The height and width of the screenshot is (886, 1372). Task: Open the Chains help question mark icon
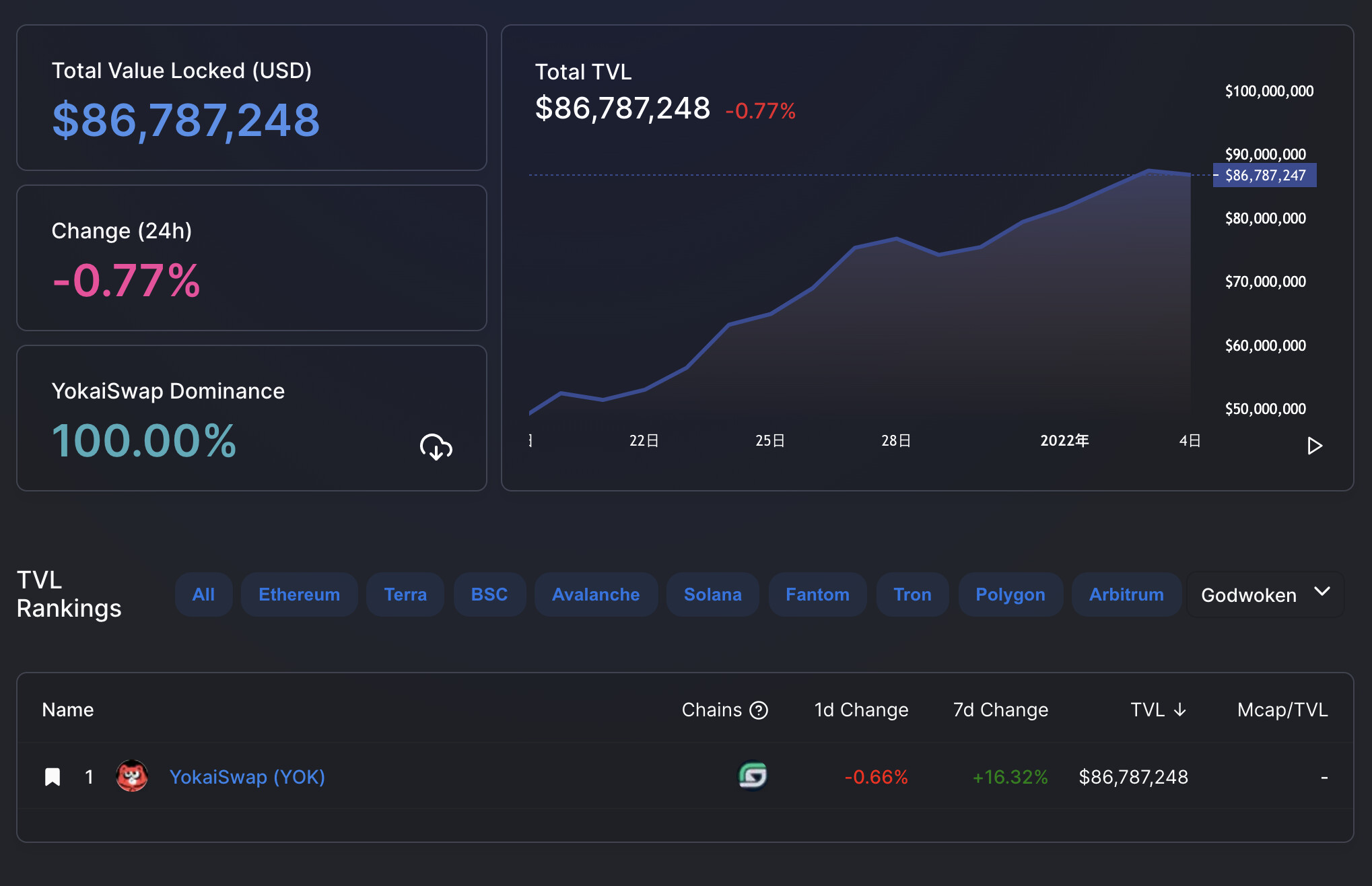[x=759, y=710]
